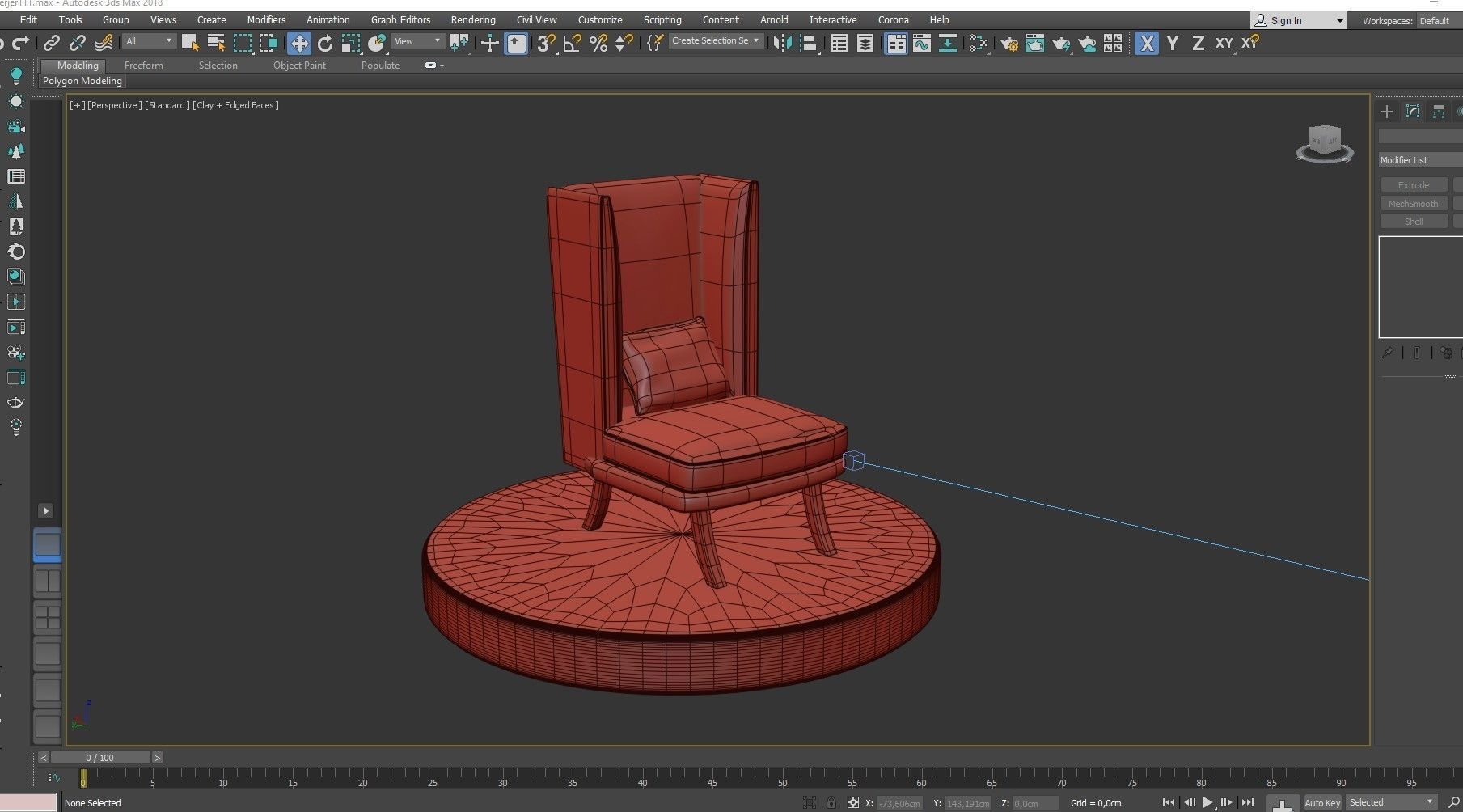Switch to the Freeform ribbon tab
This screenshot has height=812, width=1463.
pyautogui.click(x=143, y=66)
